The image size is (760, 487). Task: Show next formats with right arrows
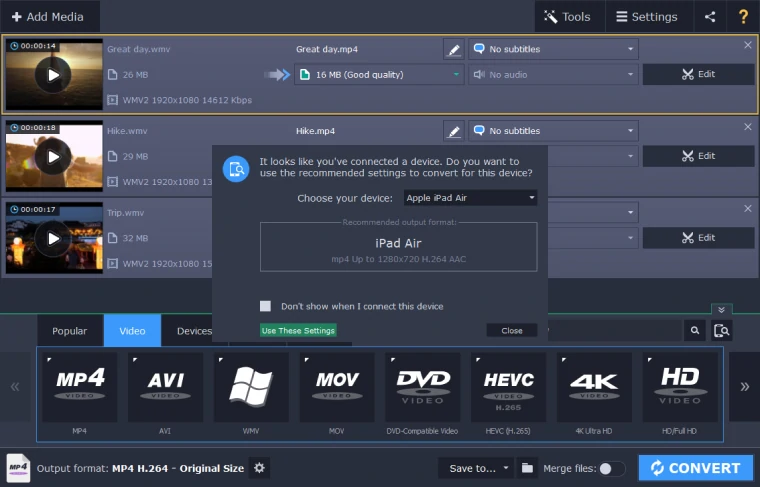tap(744, 387)
